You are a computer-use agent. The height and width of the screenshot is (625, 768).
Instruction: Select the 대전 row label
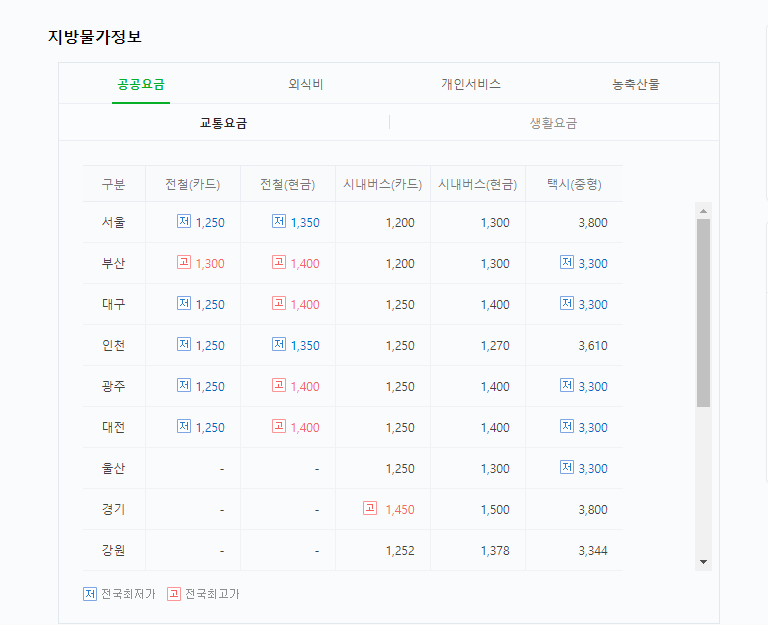[x=114, y=427]
